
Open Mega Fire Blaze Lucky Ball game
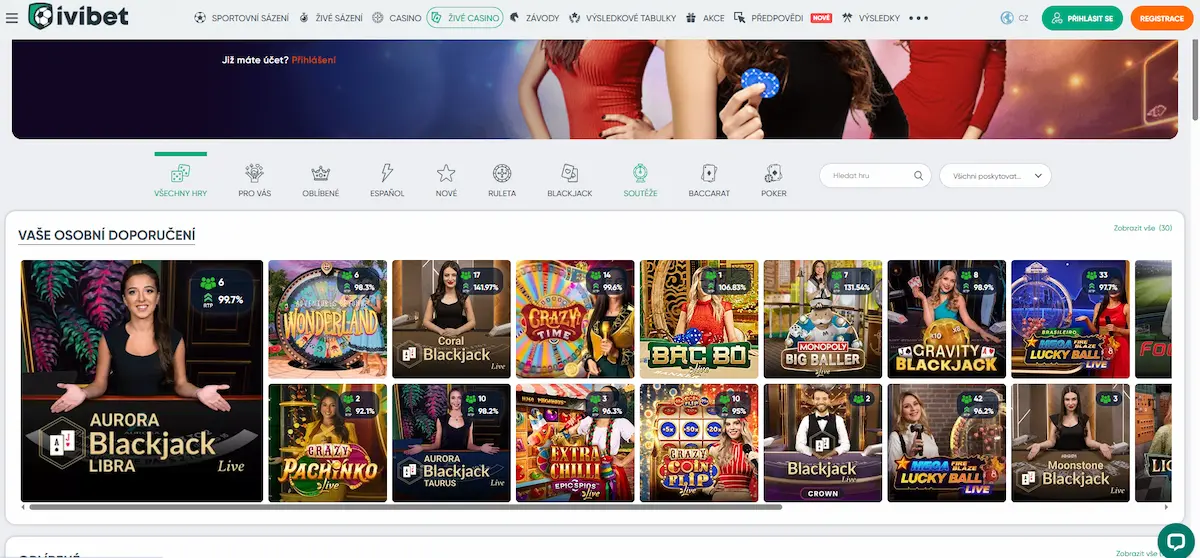click(946, 442)
